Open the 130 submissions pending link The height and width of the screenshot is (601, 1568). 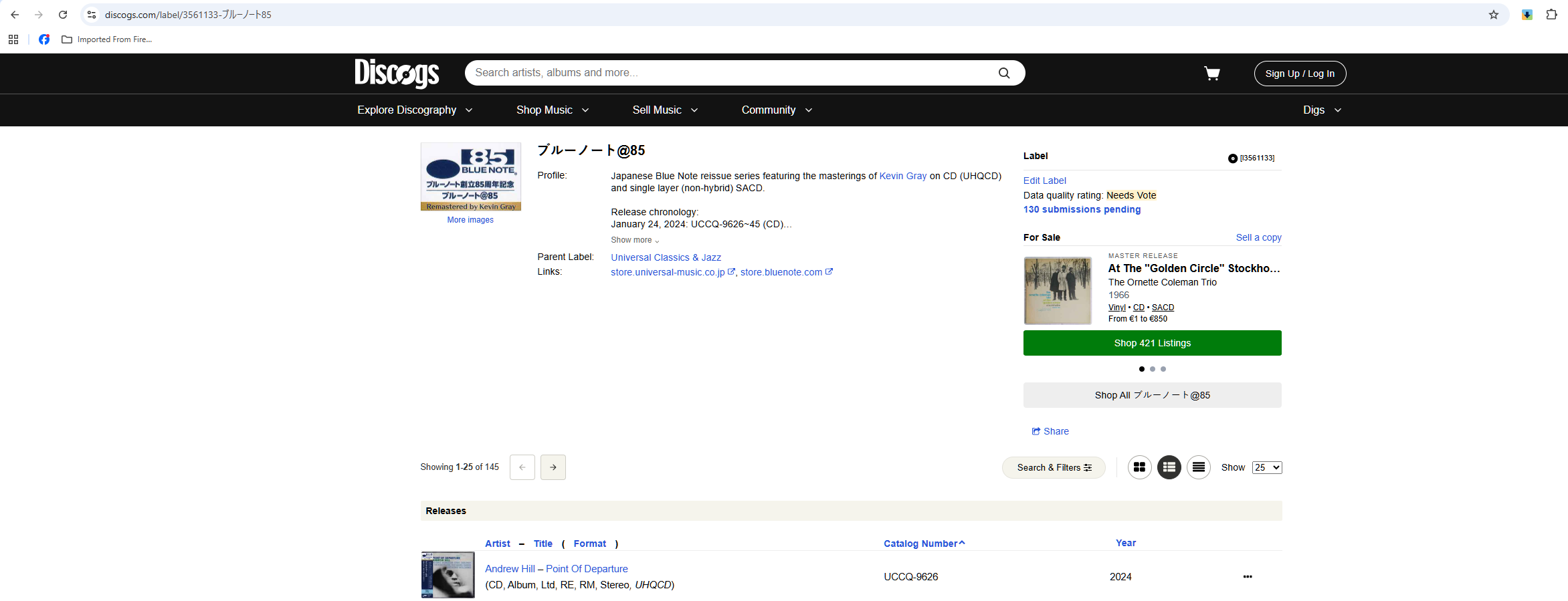tap(1082, 209)
